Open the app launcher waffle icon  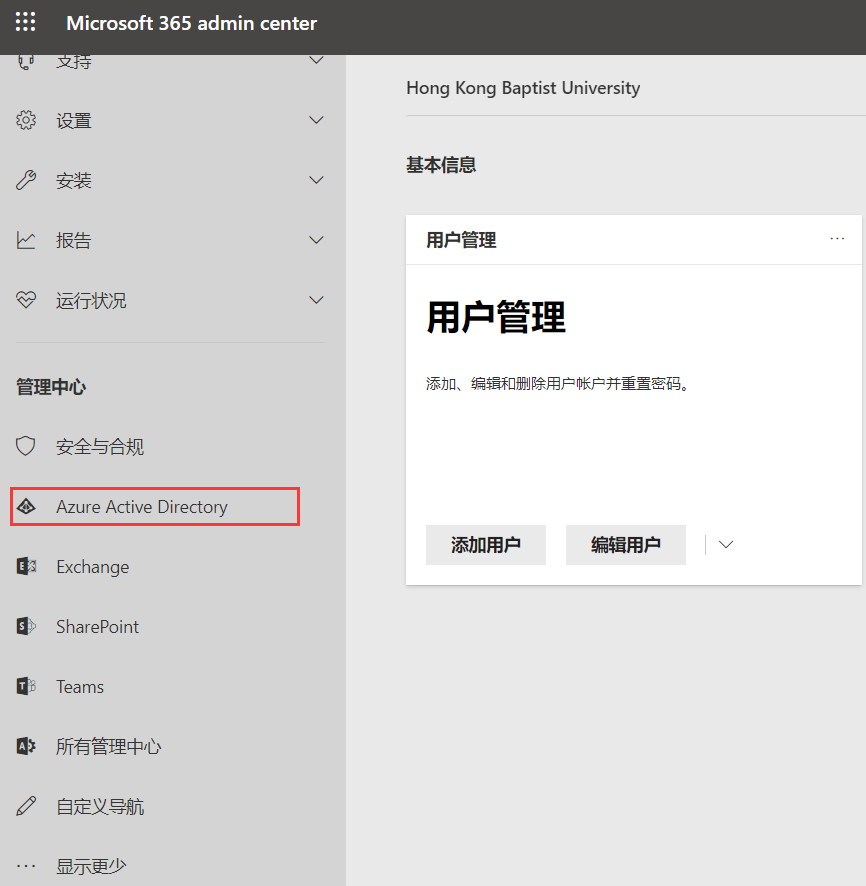point(26,23)
